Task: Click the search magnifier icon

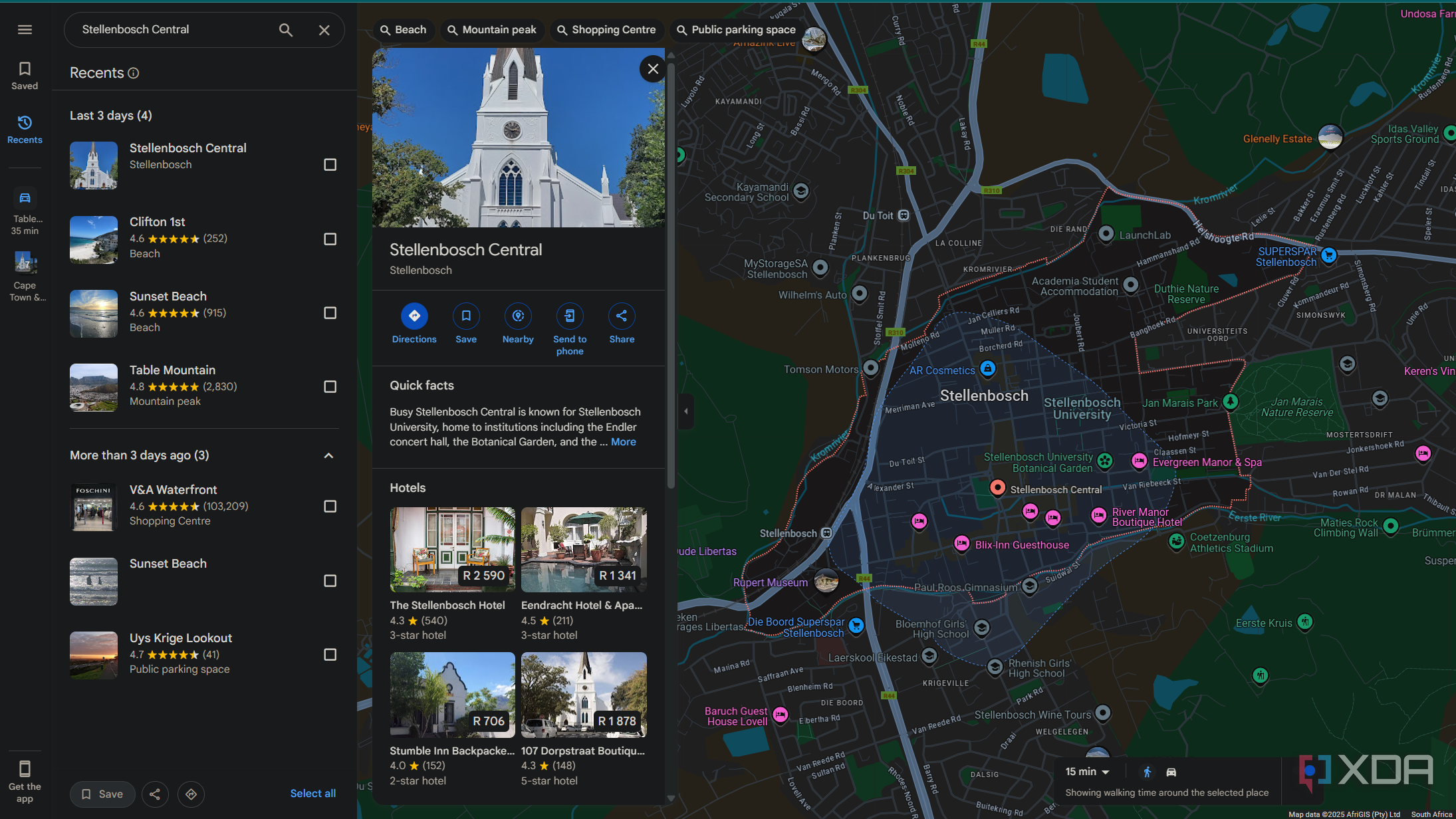Action: coord(286,30)
